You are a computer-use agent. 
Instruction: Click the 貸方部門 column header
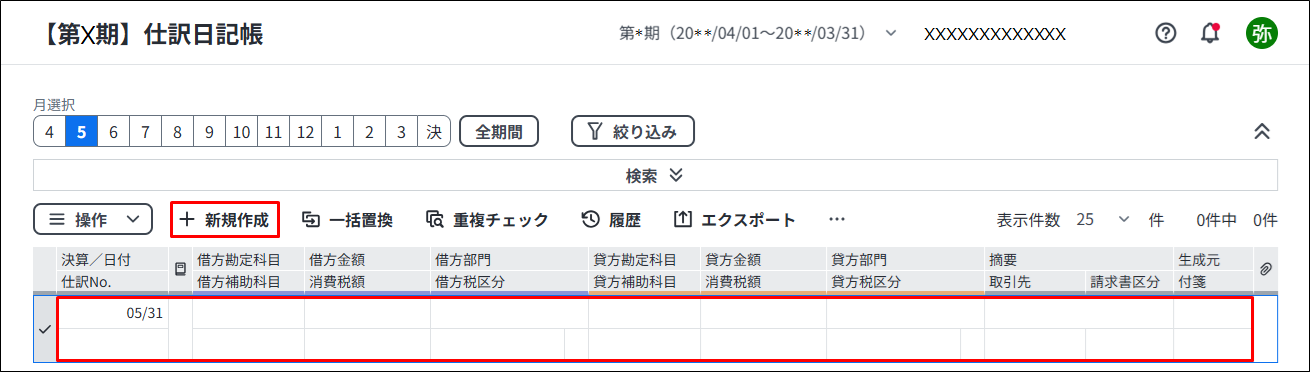click(x=859, y=259)
